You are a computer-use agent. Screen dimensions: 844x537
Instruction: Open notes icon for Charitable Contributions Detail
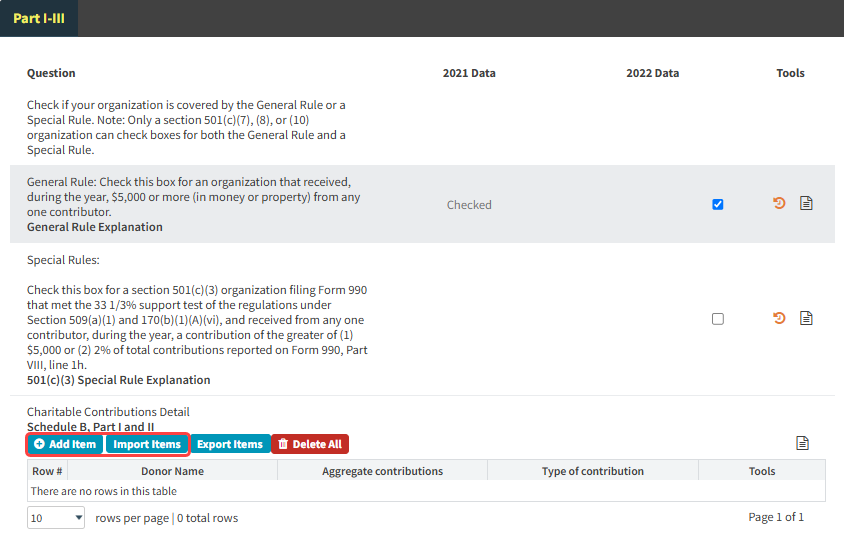802,444
